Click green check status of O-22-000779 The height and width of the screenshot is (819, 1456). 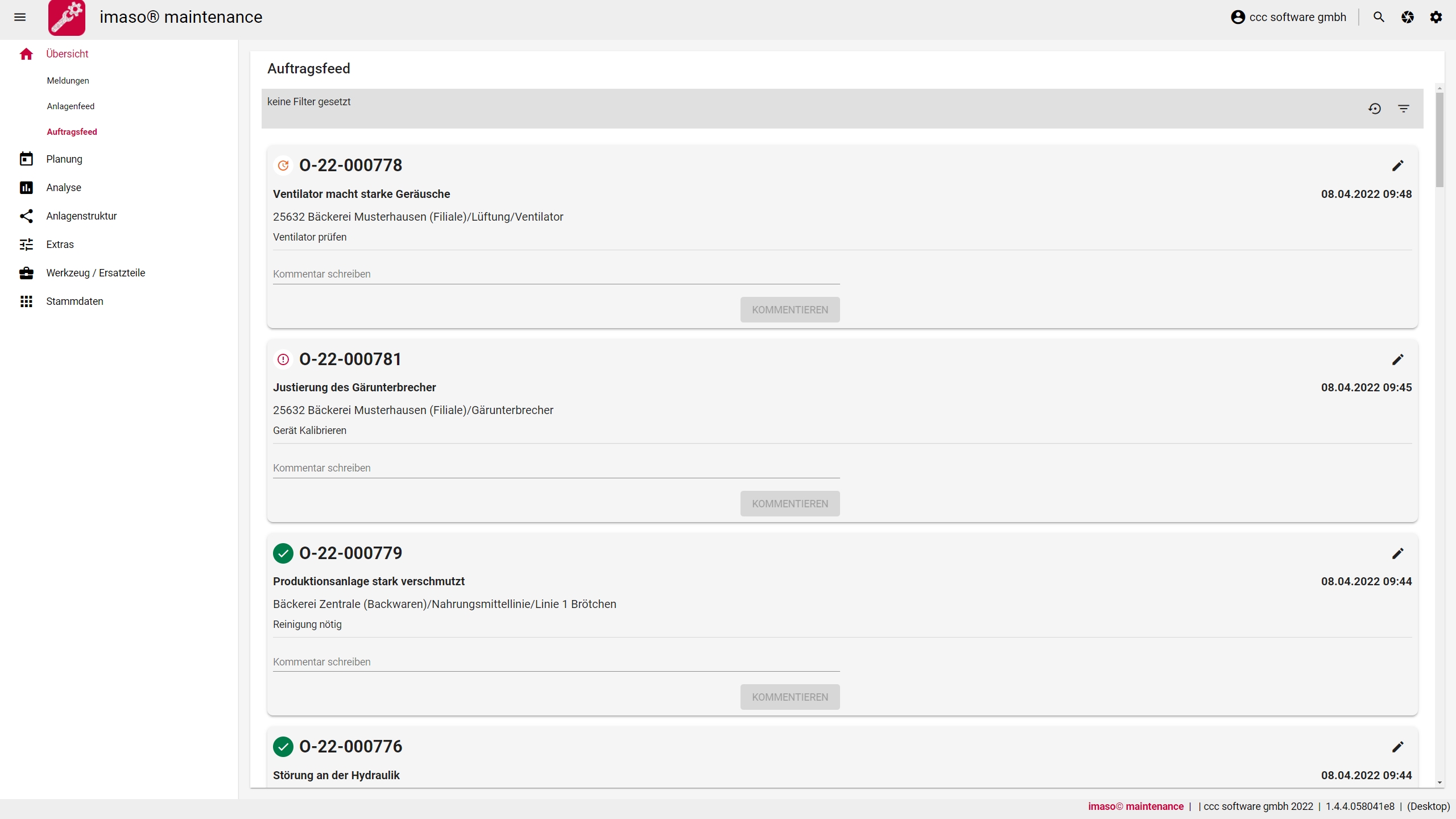283,553
